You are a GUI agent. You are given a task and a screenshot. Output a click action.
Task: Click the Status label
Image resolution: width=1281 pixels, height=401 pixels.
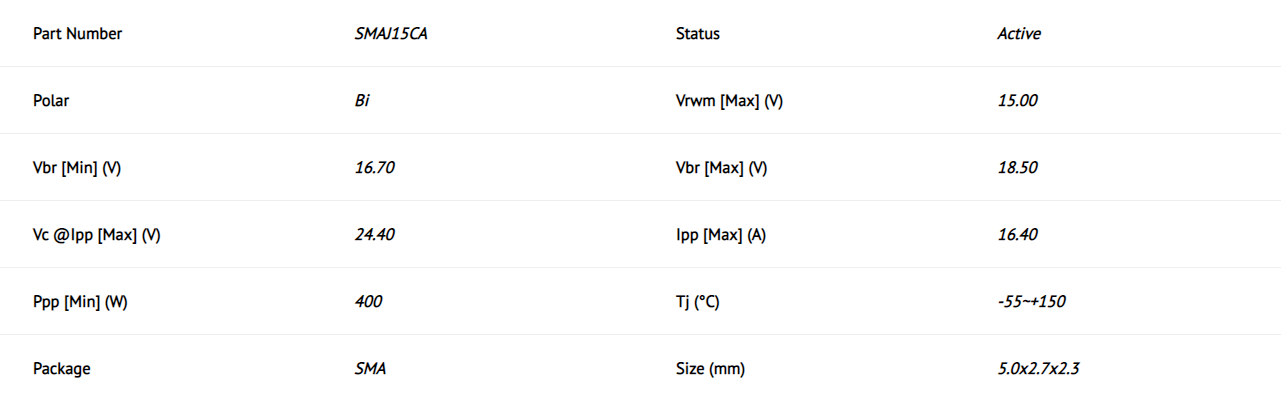click(697, 34)
